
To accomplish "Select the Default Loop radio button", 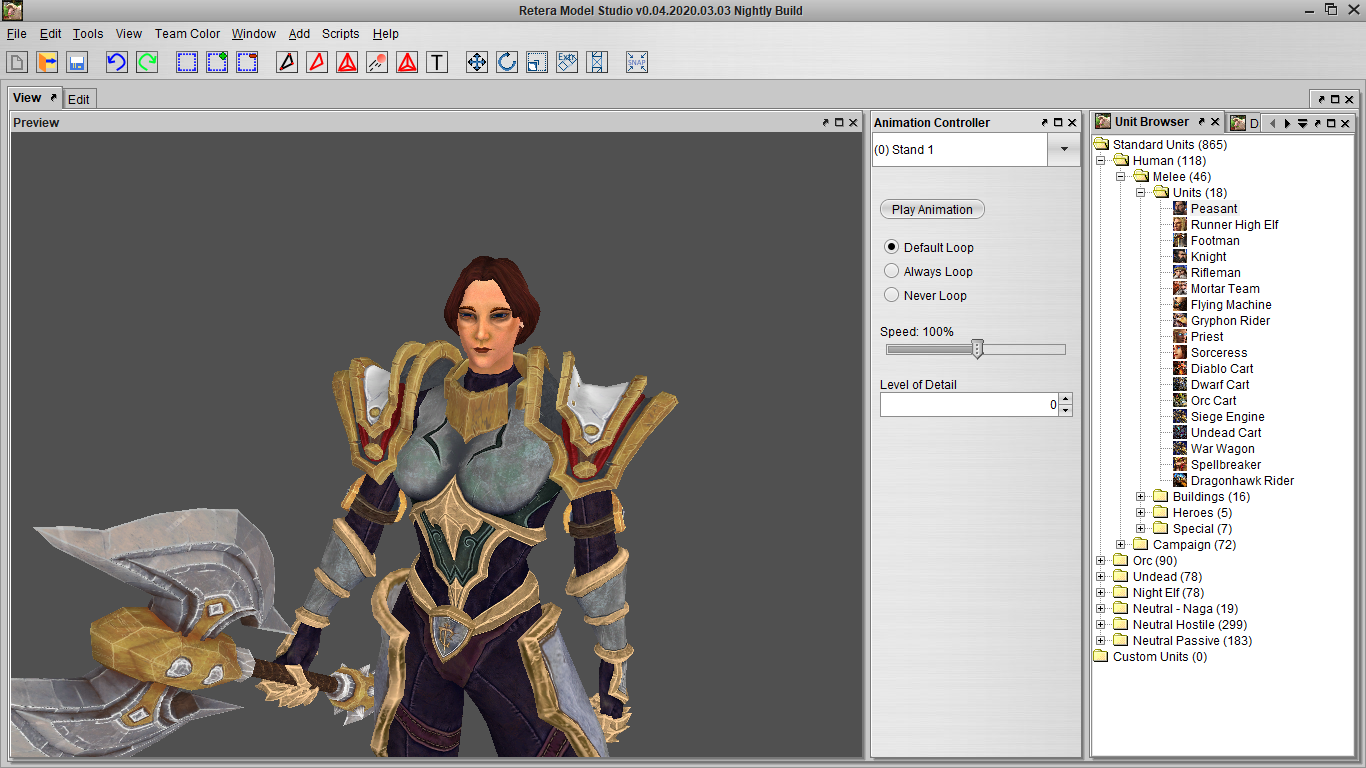I will pyautogui.click(x=891, y=246).
